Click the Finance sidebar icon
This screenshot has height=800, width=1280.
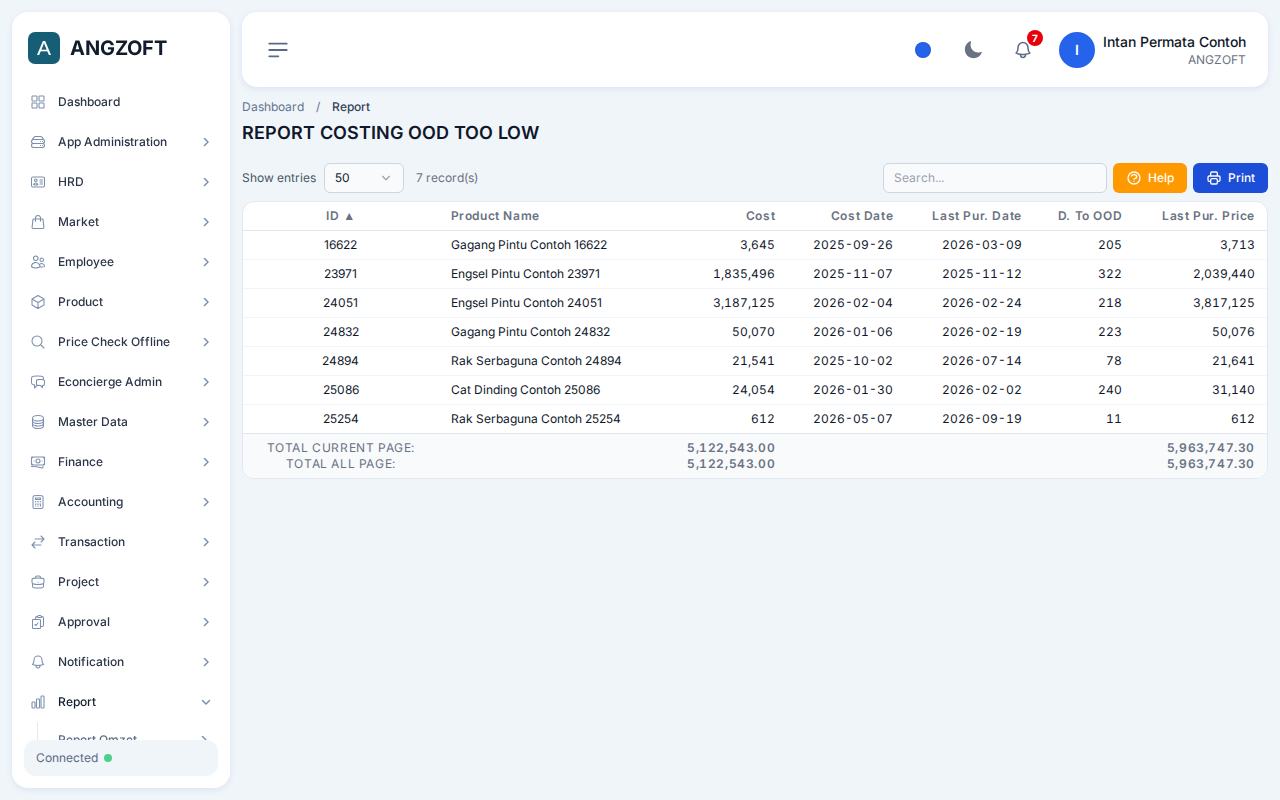click(x=38, y=462)
